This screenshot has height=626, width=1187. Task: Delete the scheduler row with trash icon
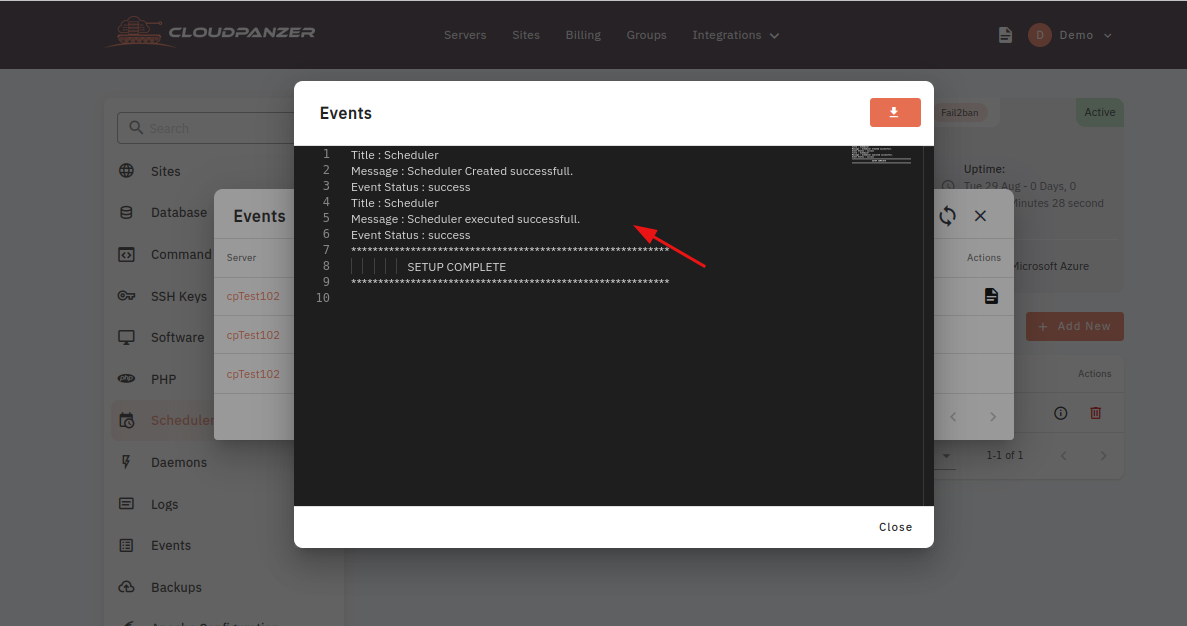(1095, 413)
